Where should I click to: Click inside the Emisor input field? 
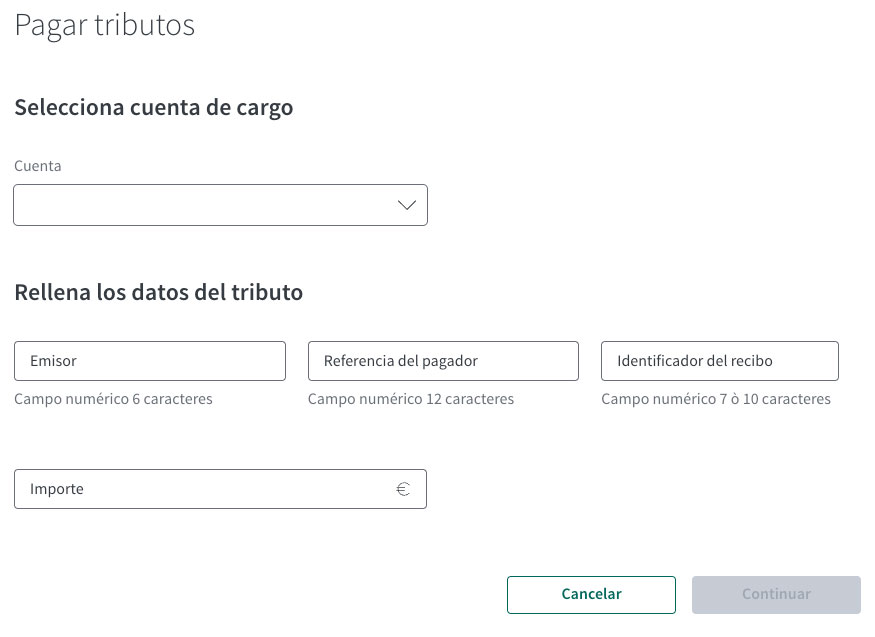click(x=149, y=360)
